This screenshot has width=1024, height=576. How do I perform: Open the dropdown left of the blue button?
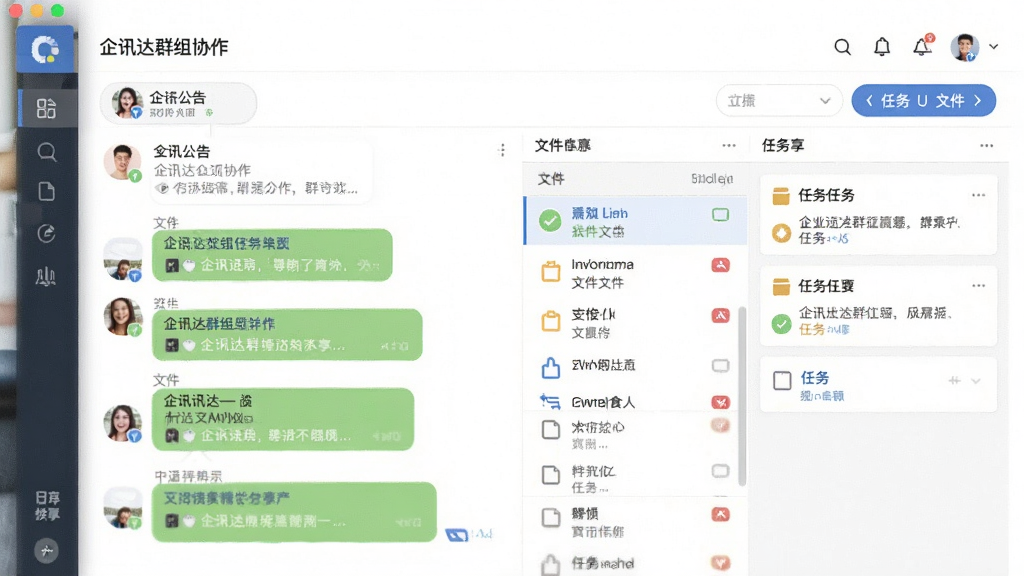pyautogui.click(x=779, y=101)
